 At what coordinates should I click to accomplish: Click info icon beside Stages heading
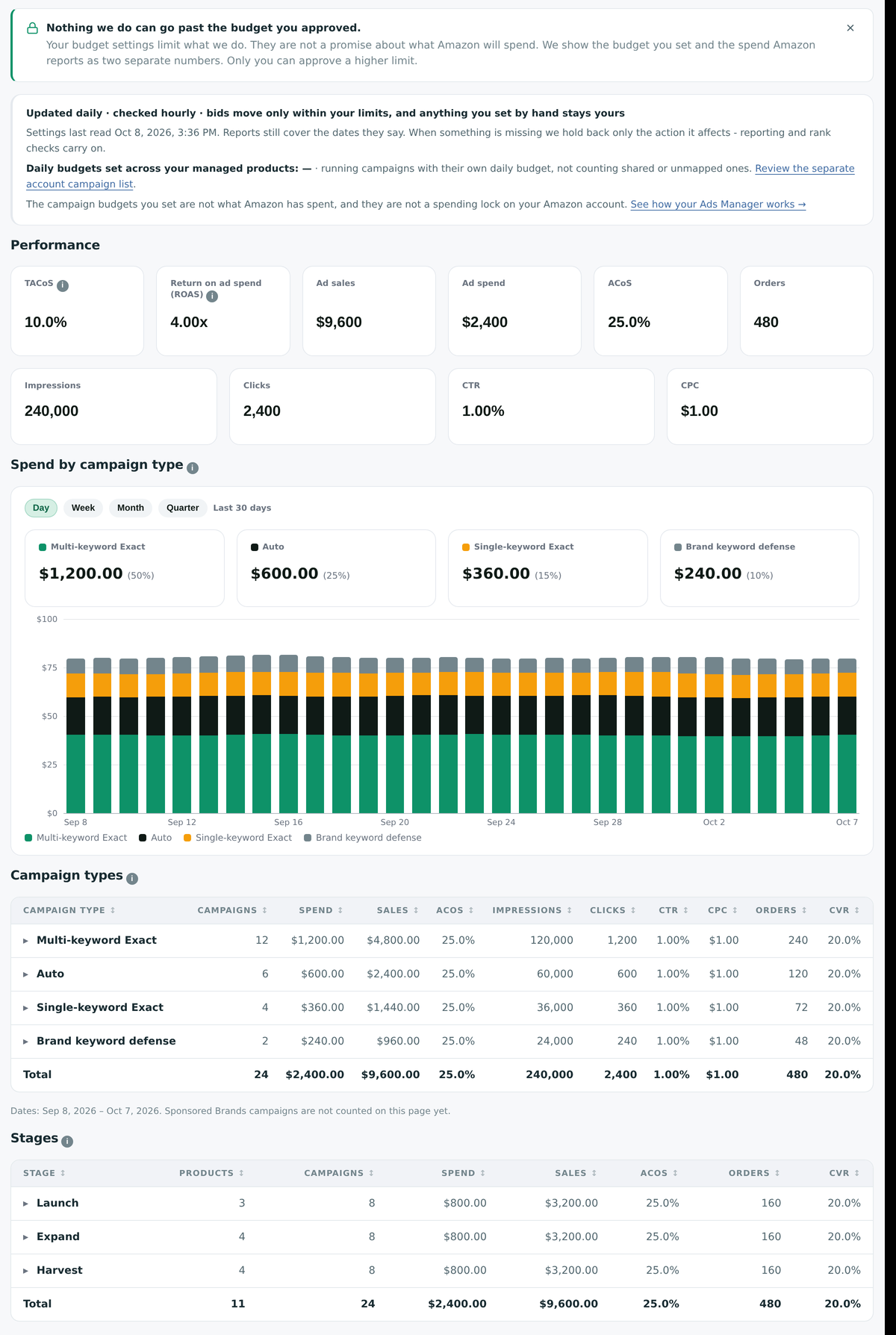point(67,1142)
